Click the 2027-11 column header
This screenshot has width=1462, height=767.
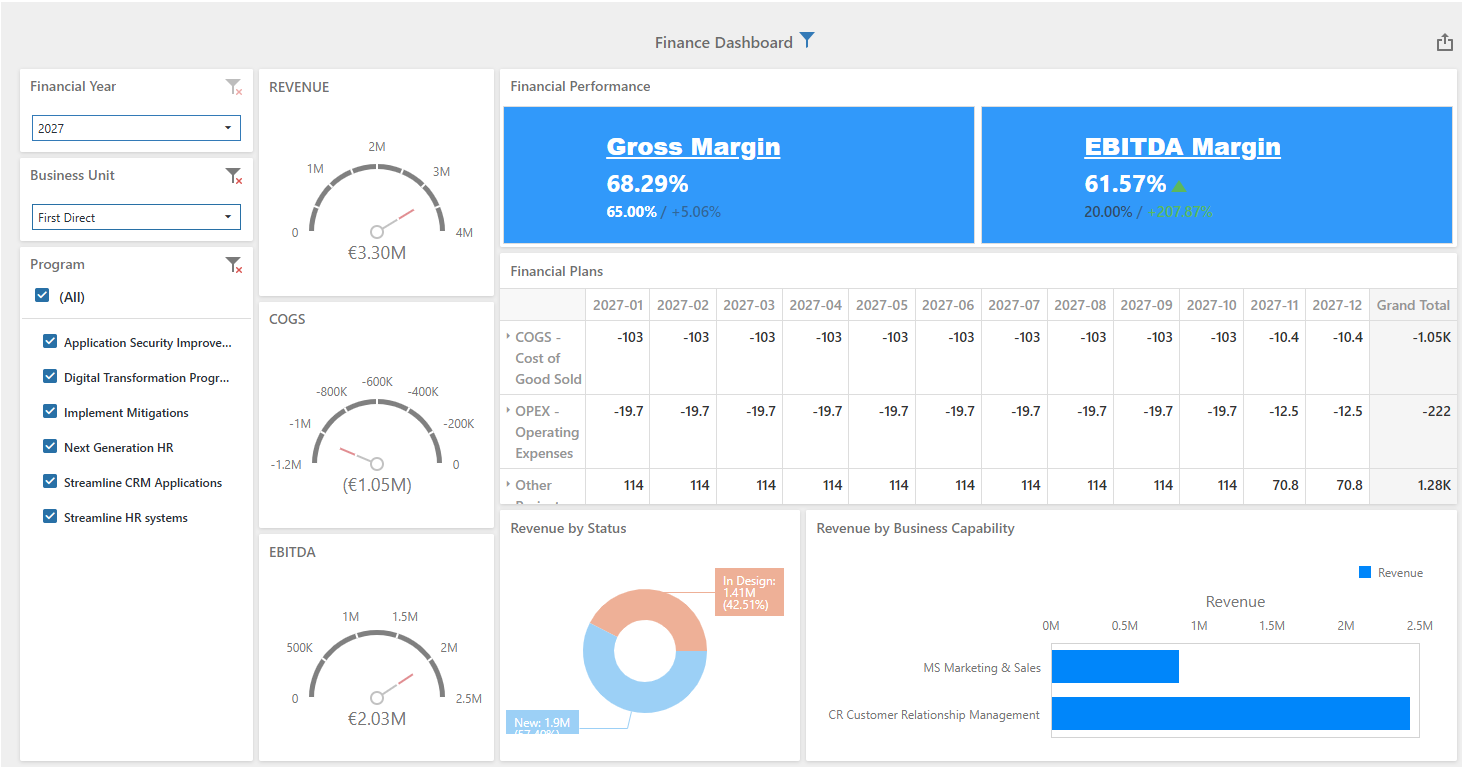(x=1274, y=305)
